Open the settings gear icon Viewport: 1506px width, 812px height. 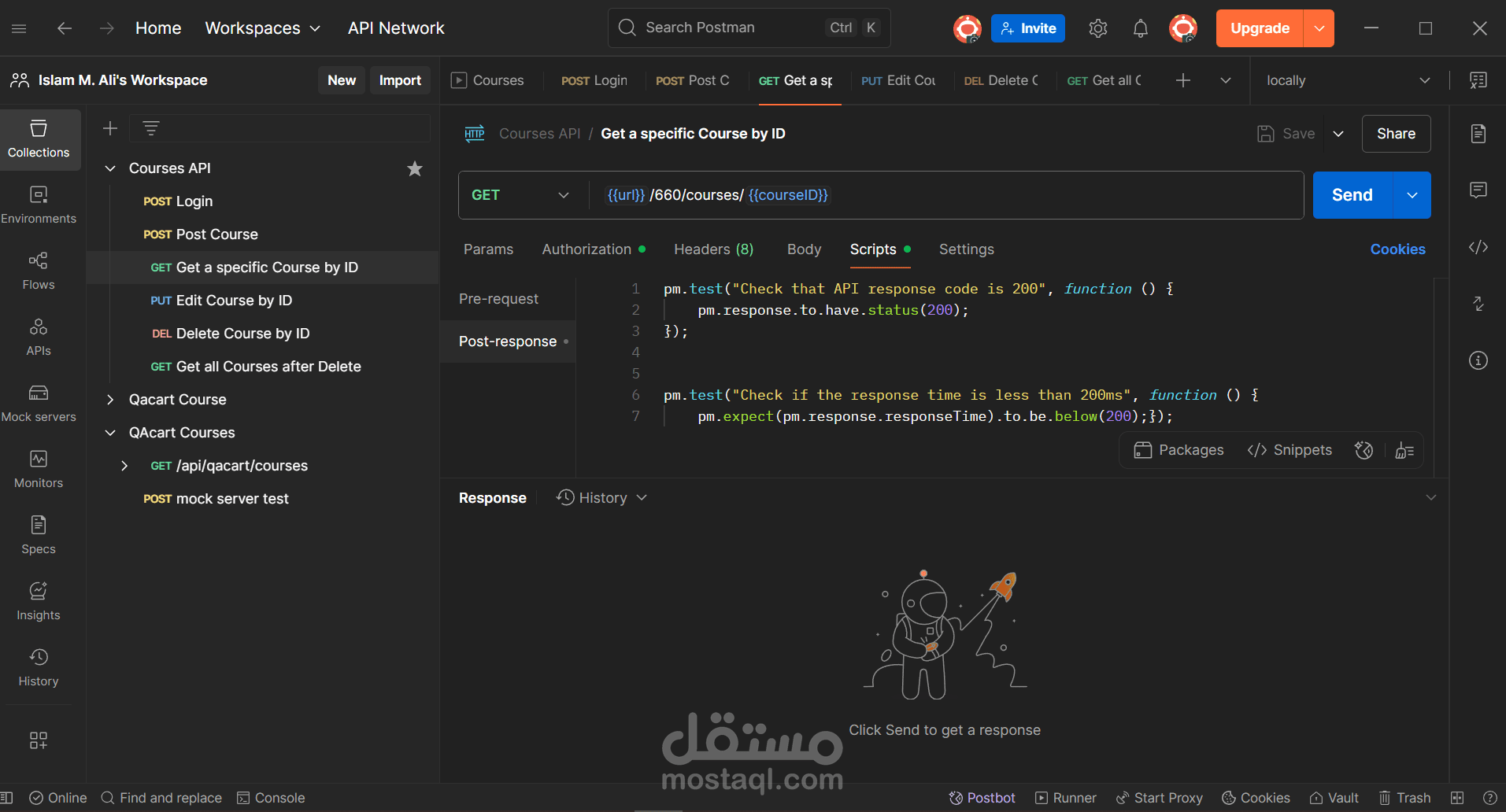coord(1098,28)
